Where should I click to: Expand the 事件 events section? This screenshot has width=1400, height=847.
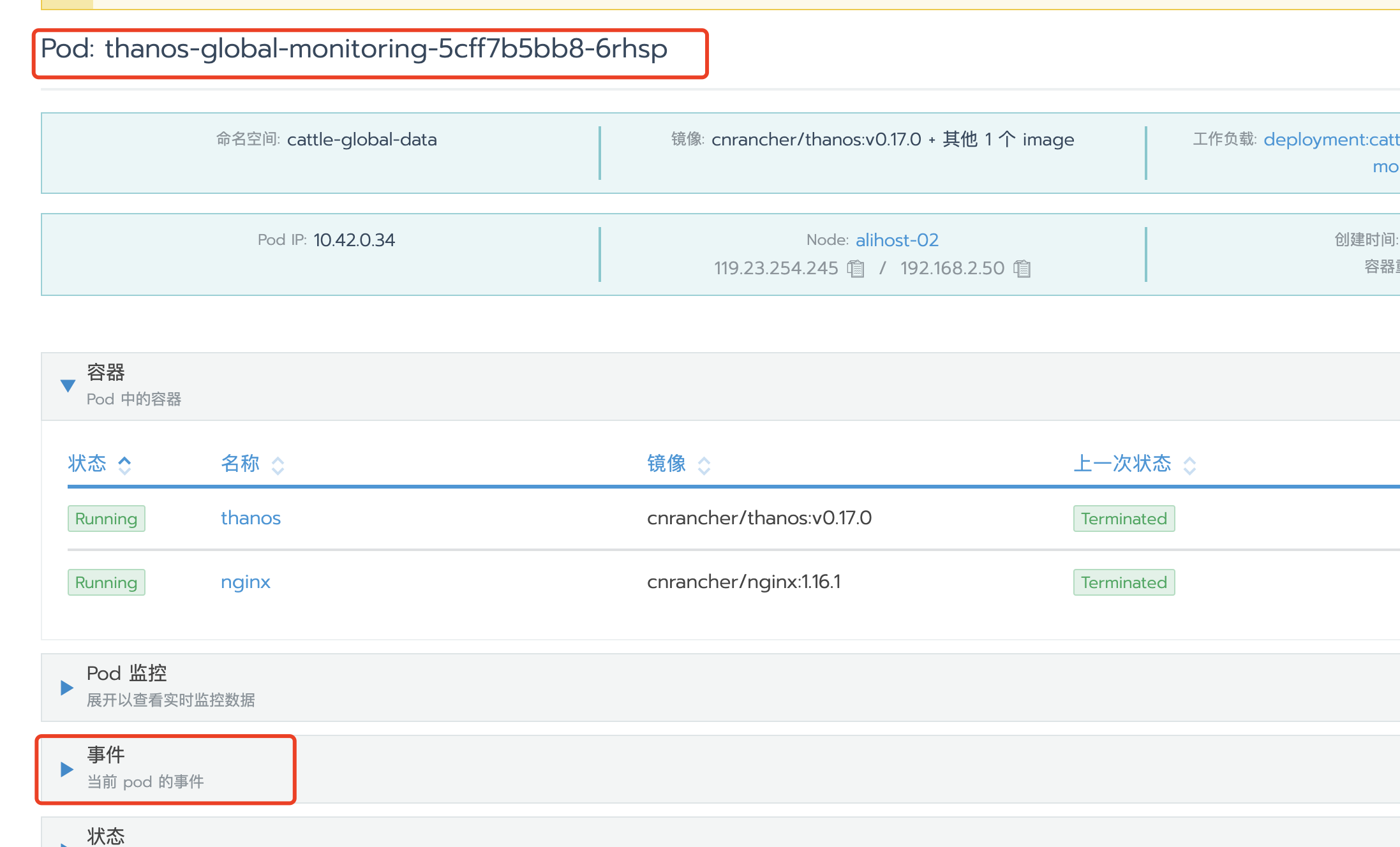point(67,769)
